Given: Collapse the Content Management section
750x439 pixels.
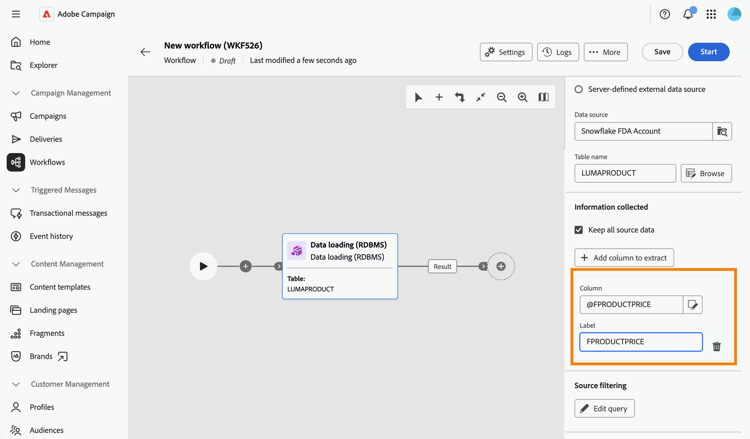Looking at the screenshot, I should click(x=16, y=264).
